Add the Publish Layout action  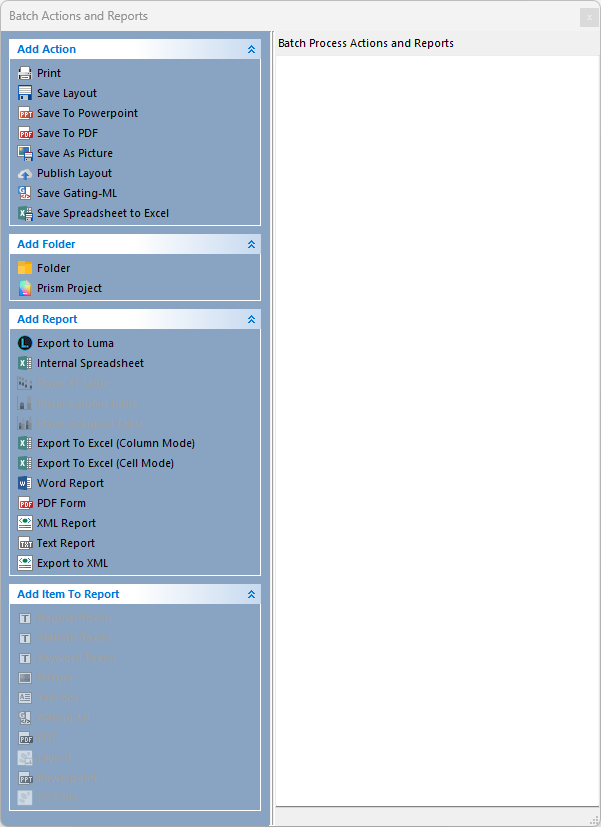(x=65, y=173)
